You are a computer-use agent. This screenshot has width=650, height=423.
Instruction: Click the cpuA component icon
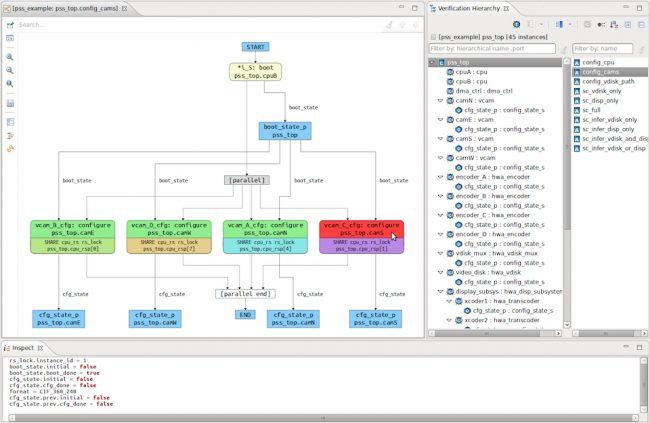(x=450, y=72)
